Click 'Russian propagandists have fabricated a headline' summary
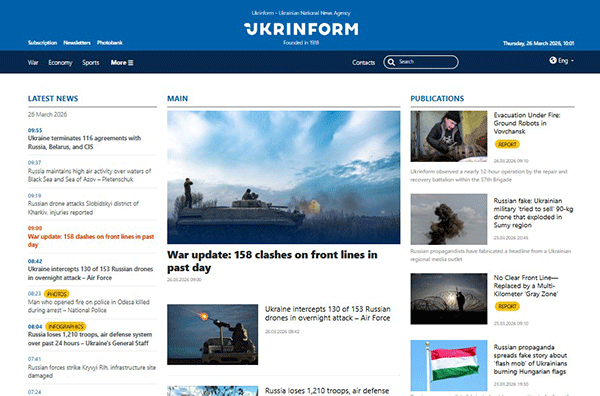 [x=491, y=255]
